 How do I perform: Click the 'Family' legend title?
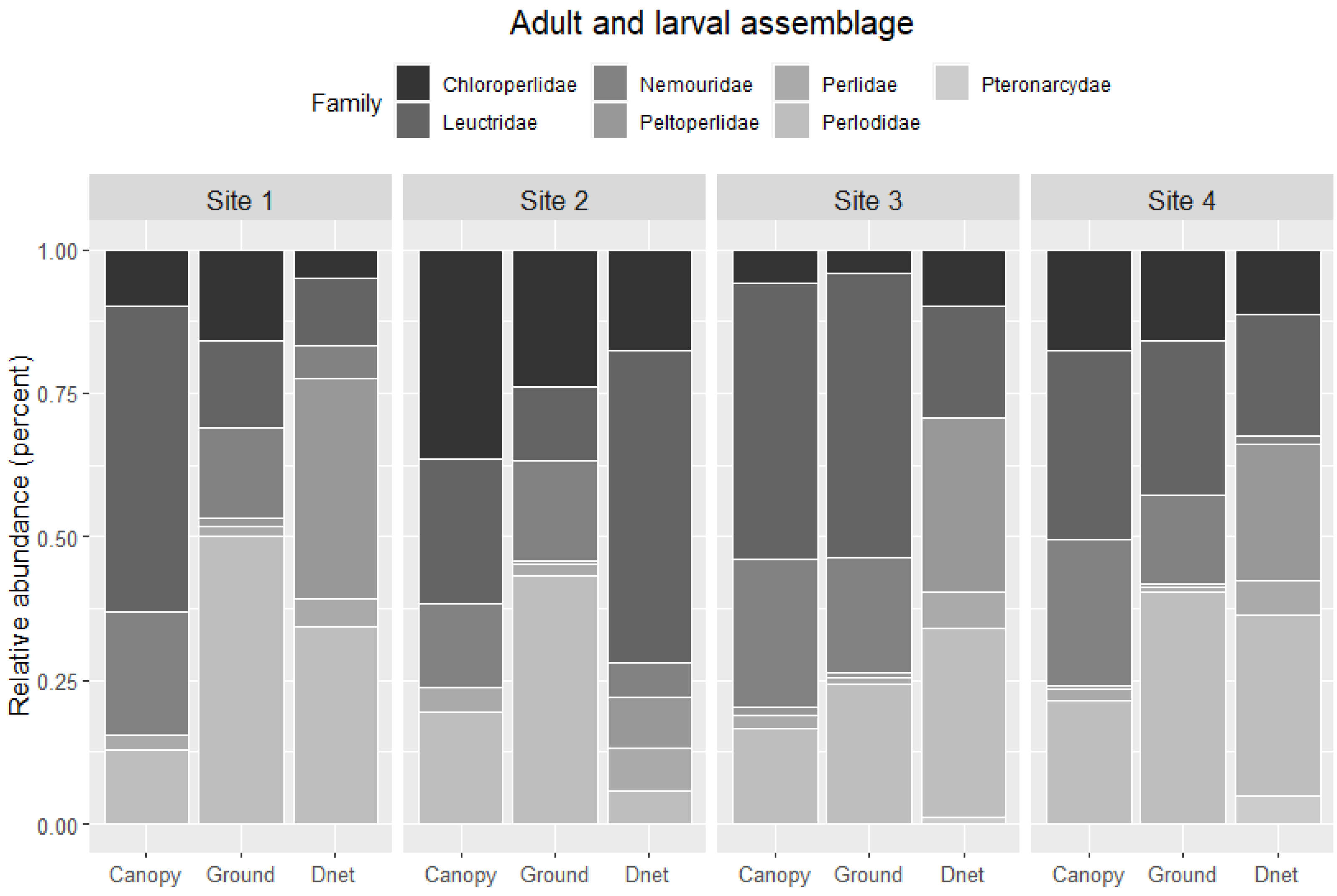pos(346,103)
